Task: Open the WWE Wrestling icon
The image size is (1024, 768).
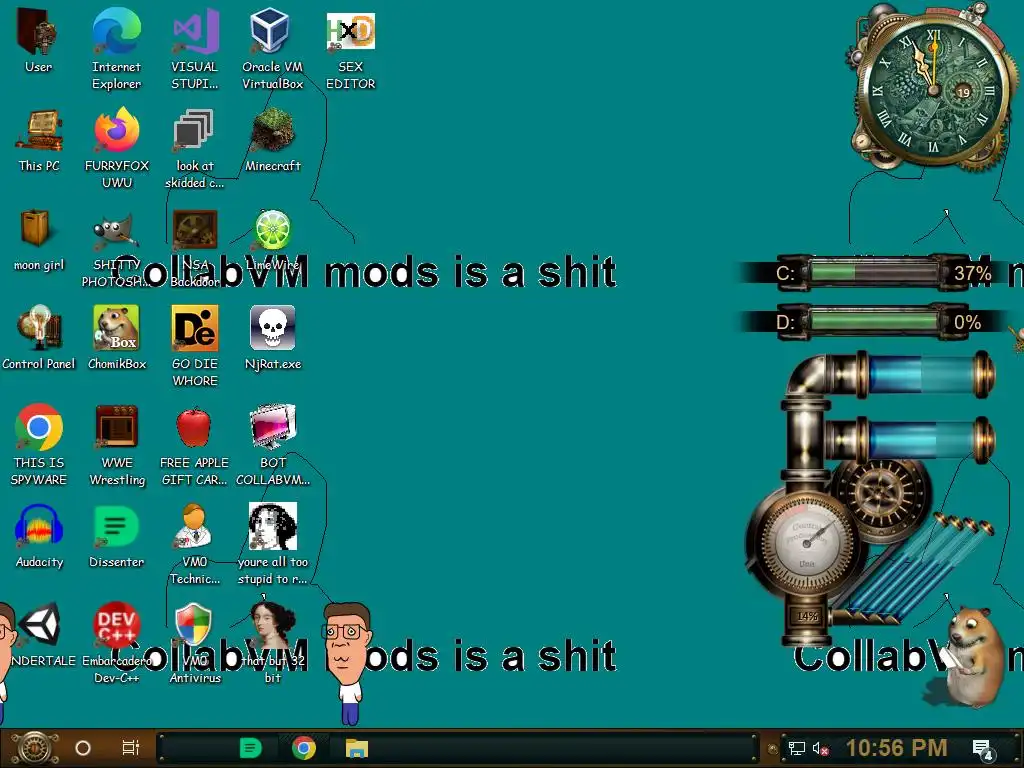Action: click(x=116, y=426)
